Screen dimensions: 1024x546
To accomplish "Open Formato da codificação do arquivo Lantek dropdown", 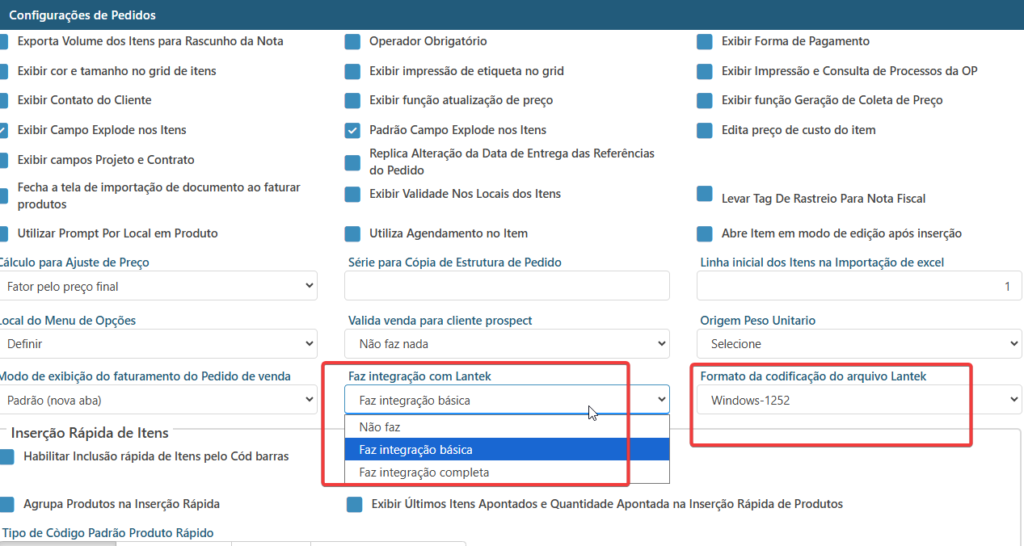I will point(858,400).
